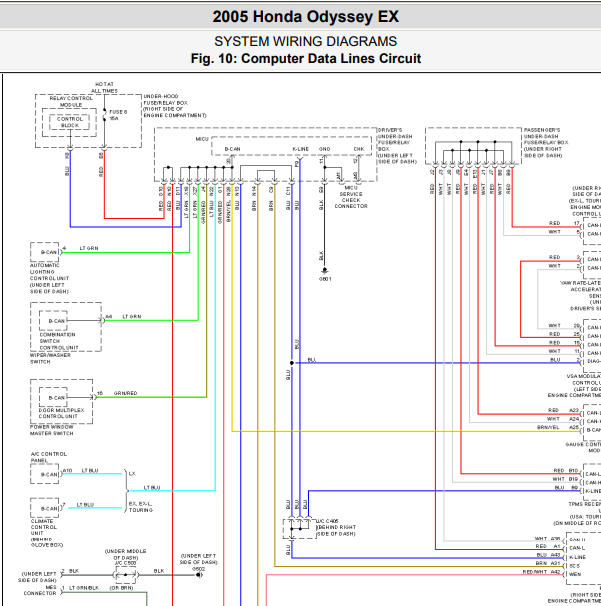
Task: Click the 'EX, EX-L, TOURING' trim label
Action: [141, 507]
